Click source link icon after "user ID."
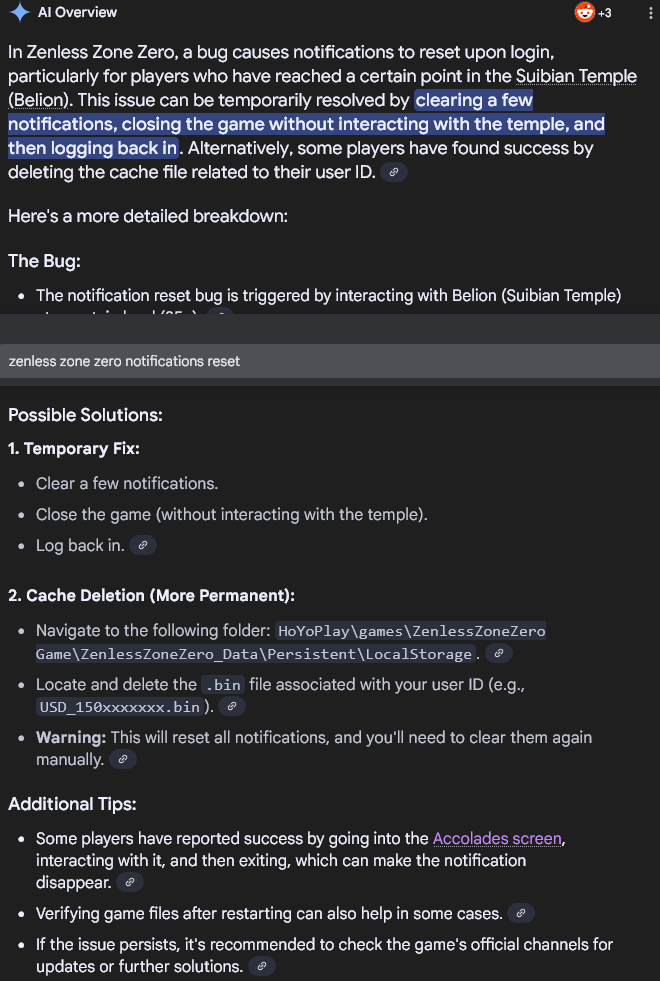 (395, 173)
